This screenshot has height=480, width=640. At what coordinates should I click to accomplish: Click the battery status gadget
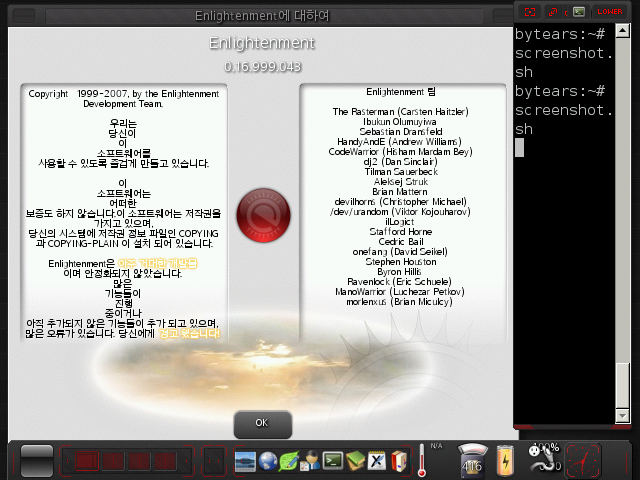click(x=505, y=461)
